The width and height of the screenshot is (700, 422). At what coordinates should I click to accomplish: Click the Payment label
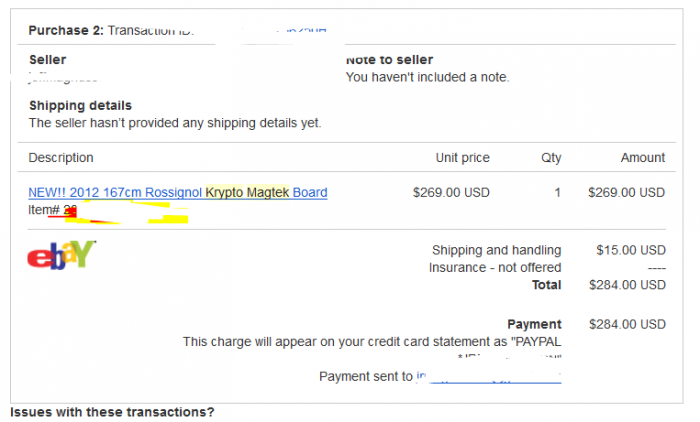pyautogui.click(x=534, y=324)
